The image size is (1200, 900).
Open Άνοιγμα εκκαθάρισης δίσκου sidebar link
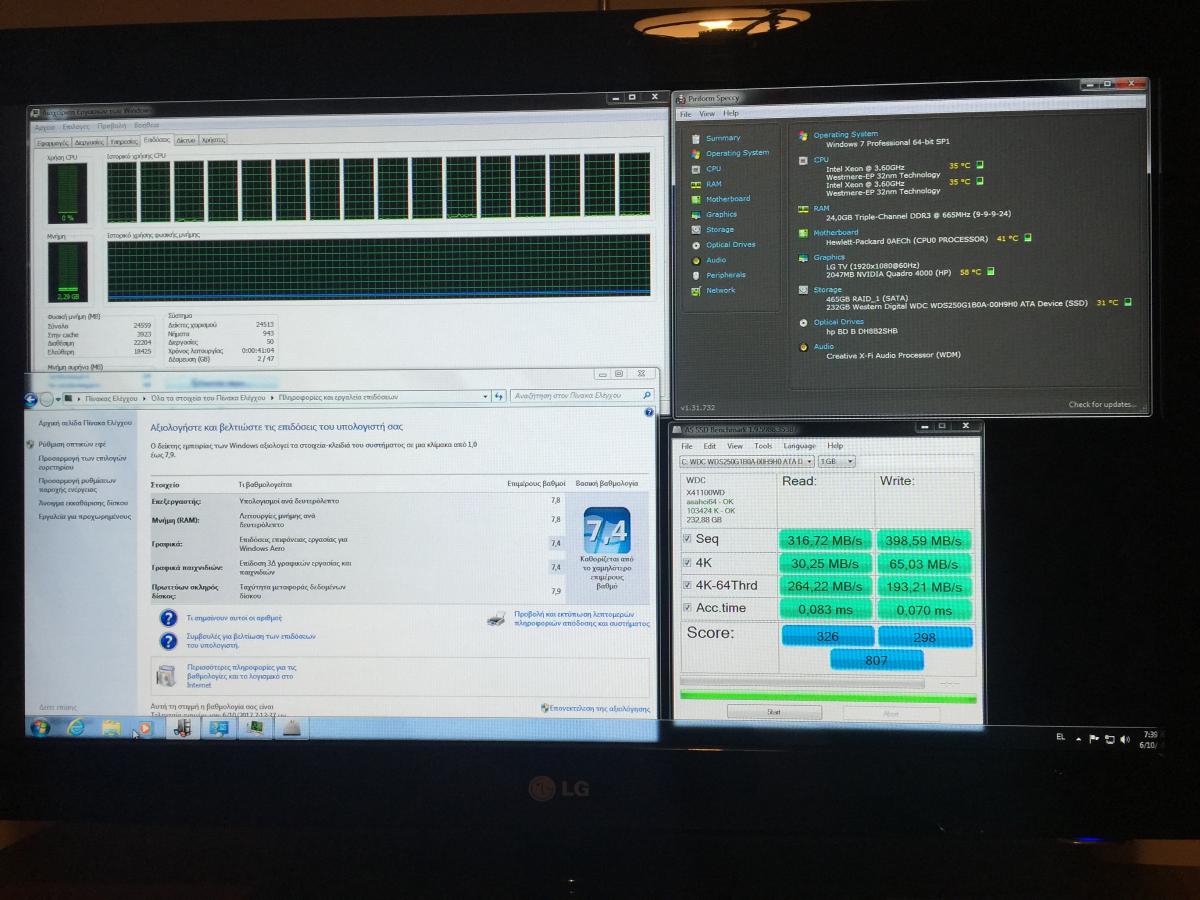[83, 503]
